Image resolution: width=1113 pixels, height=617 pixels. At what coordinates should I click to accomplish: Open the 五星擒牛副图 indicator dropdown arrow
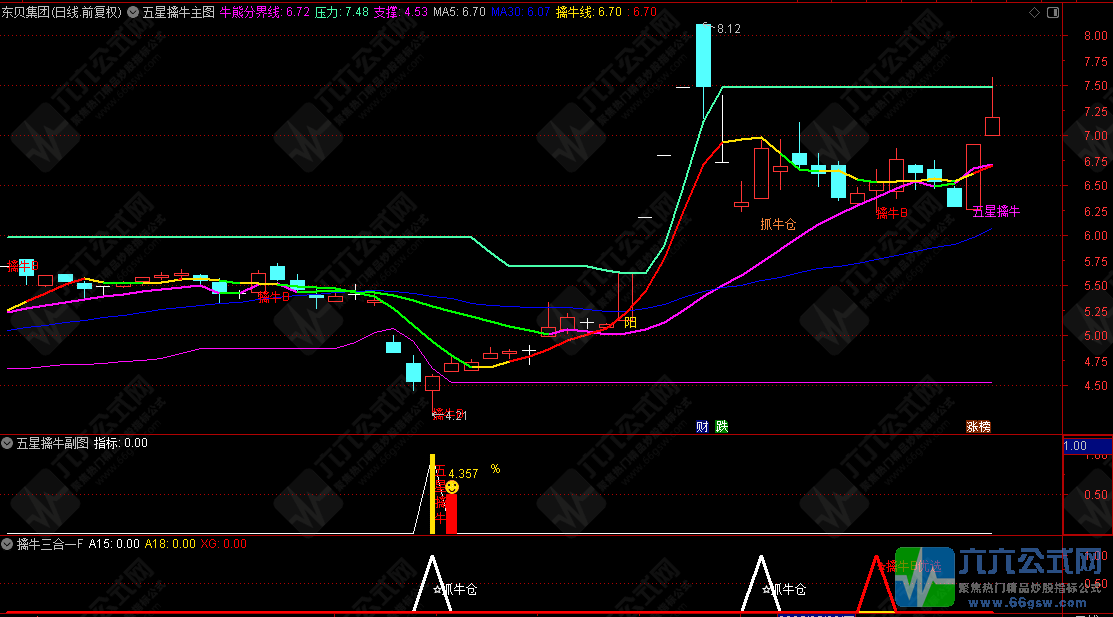pyautogui.click(x=8, y=442)
